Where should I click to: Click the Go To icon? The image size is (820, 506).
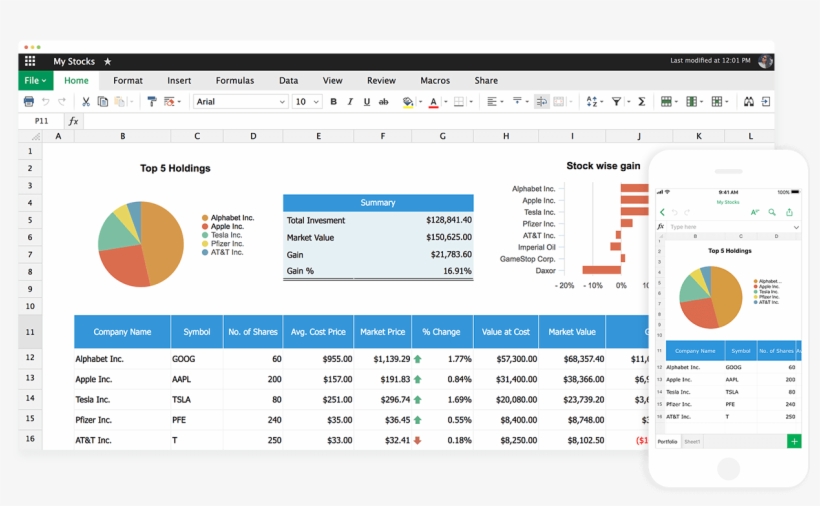coord(766,101)
